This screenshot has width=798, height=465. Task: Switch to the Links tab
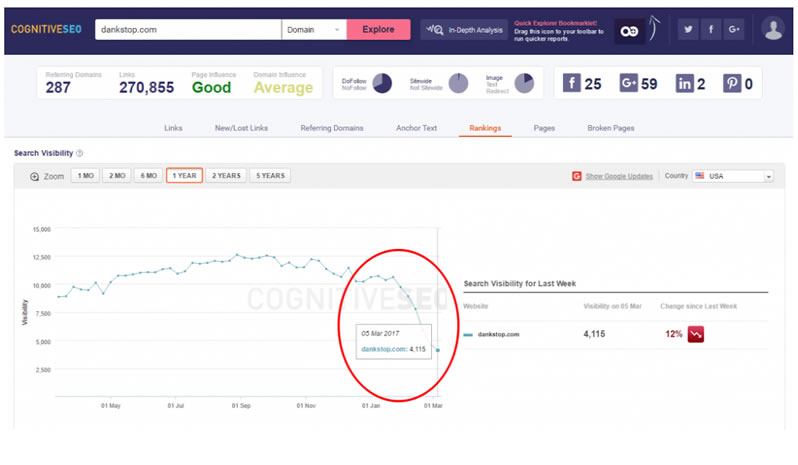click(x=173, y=128)
